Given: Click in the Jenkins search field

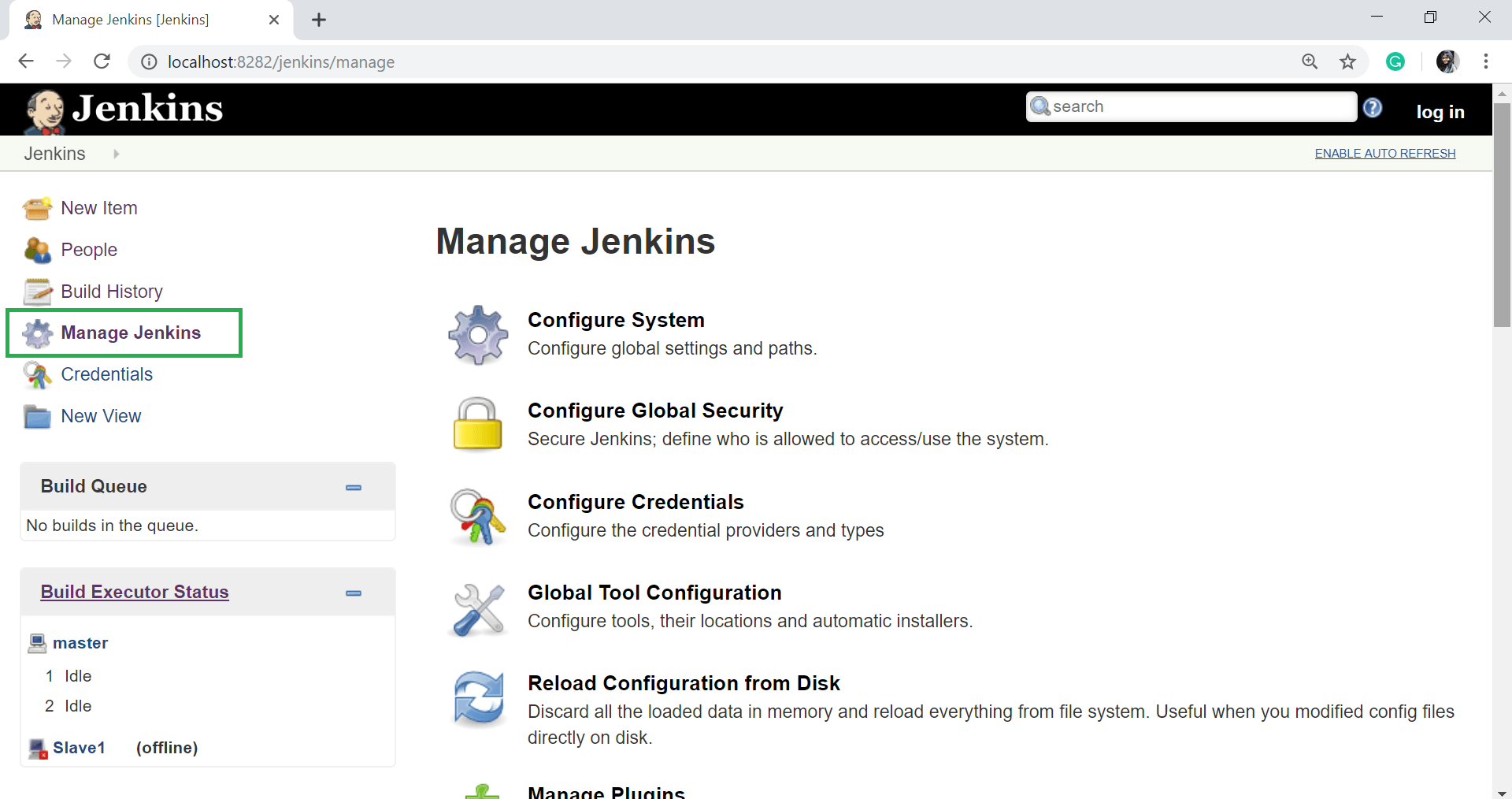Looking at the screenshot, I should 1191,106.
